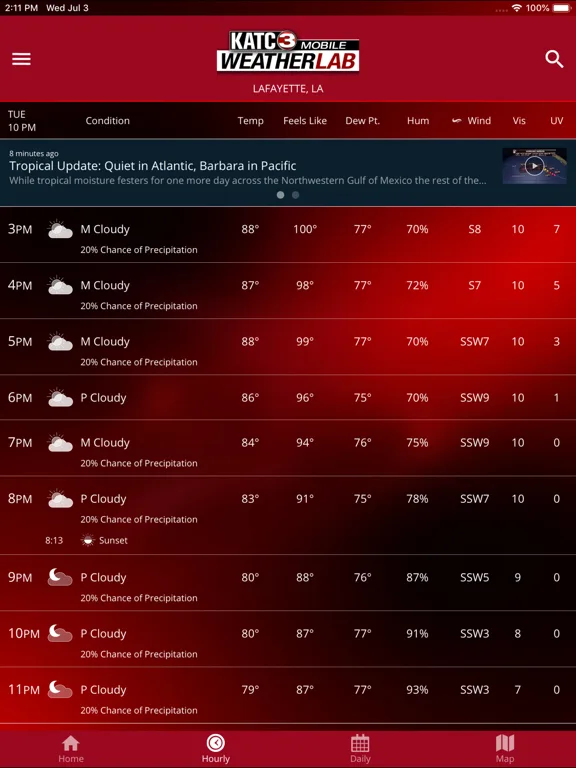Select the 86° temperature at 6PM

coord(250,398)
